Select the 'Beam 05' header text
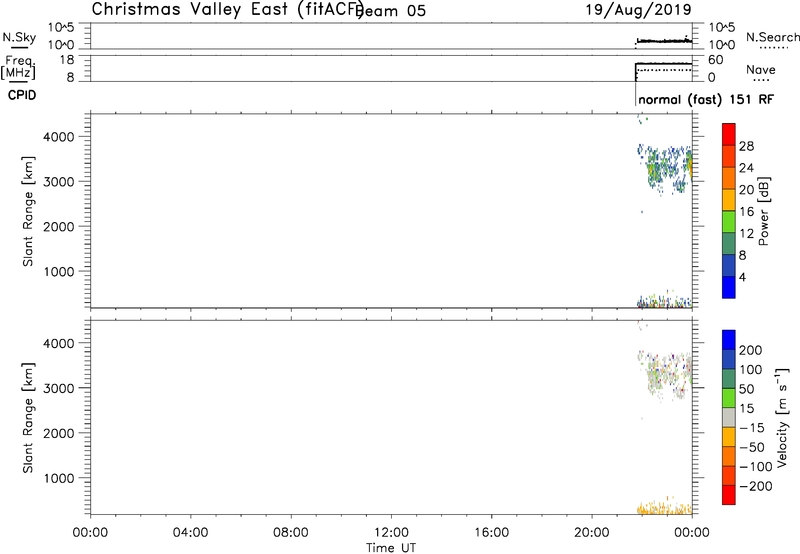The height and width of the screenshot is (554, 800). [391, 10]
